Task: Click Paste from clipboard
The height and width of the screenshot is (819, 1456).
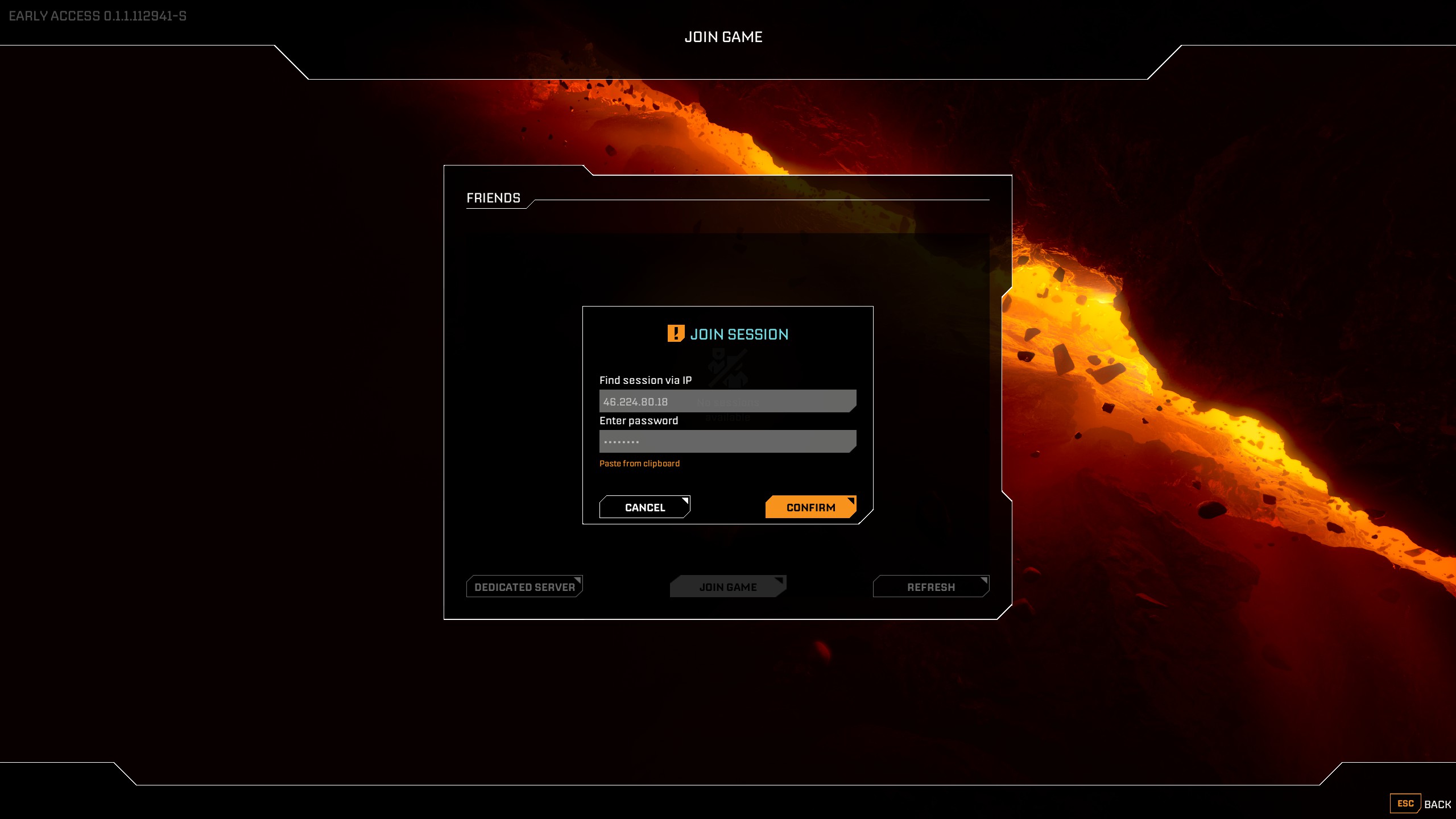Action: pyautogui.click(x=639, y=464)
